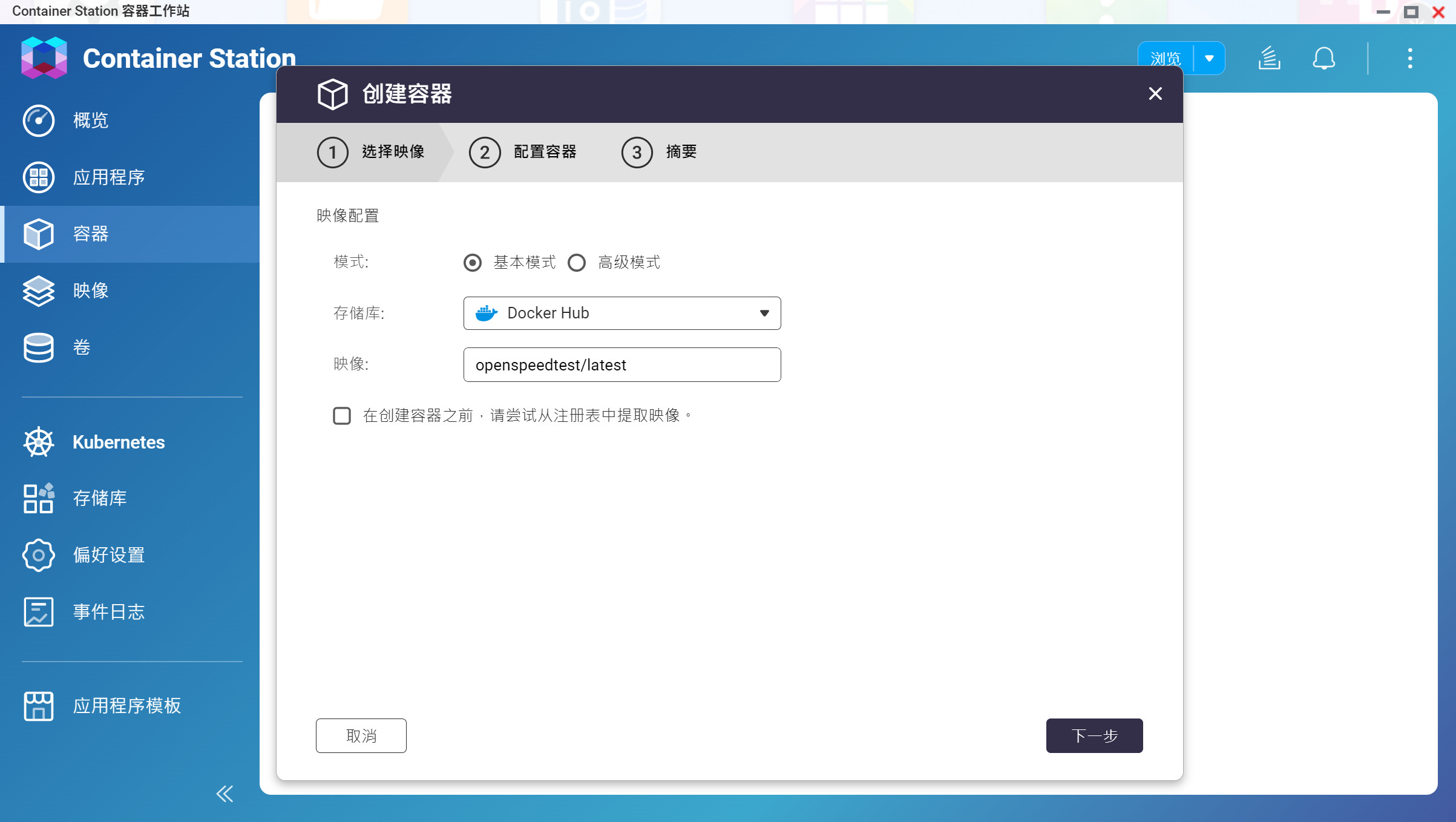This screenshot has width=1456, height=822.
Task: Open the Event Logs icon in sidebar
Action: 39,612
